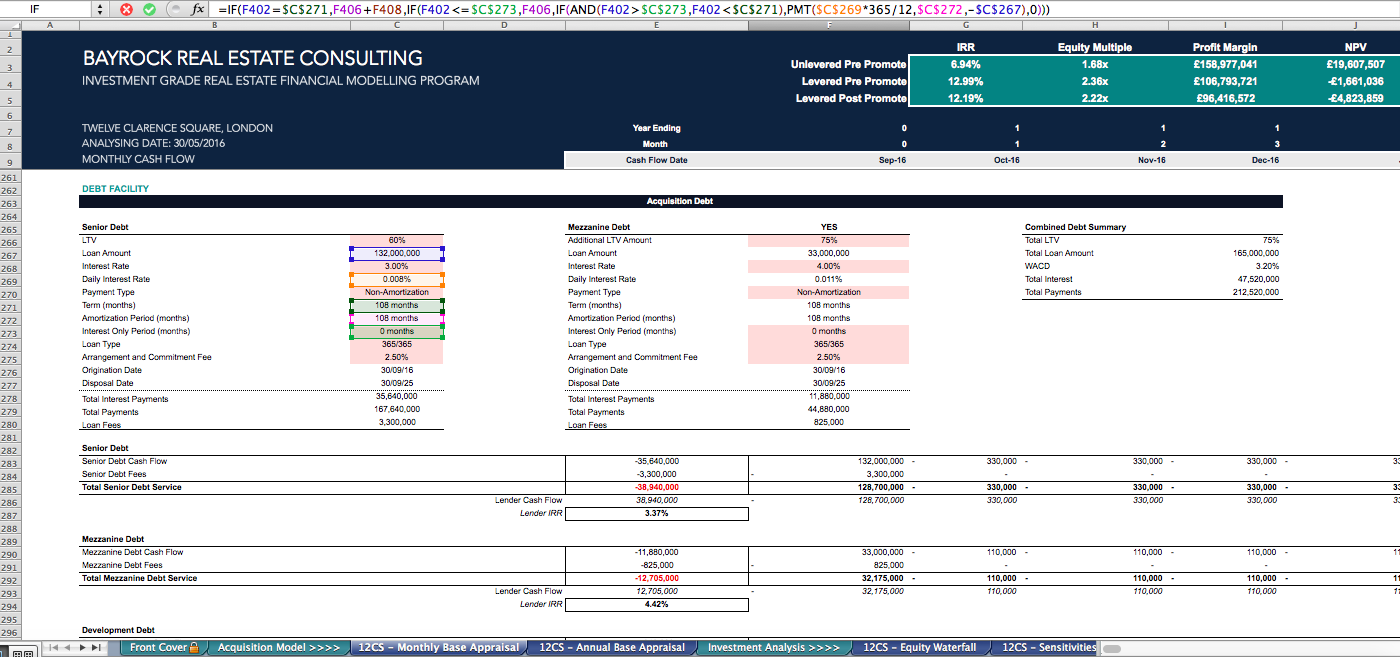Click the Mezzanine Additional LTV Amount 75%
1400x657 pixels.
[x=829, y=241]
